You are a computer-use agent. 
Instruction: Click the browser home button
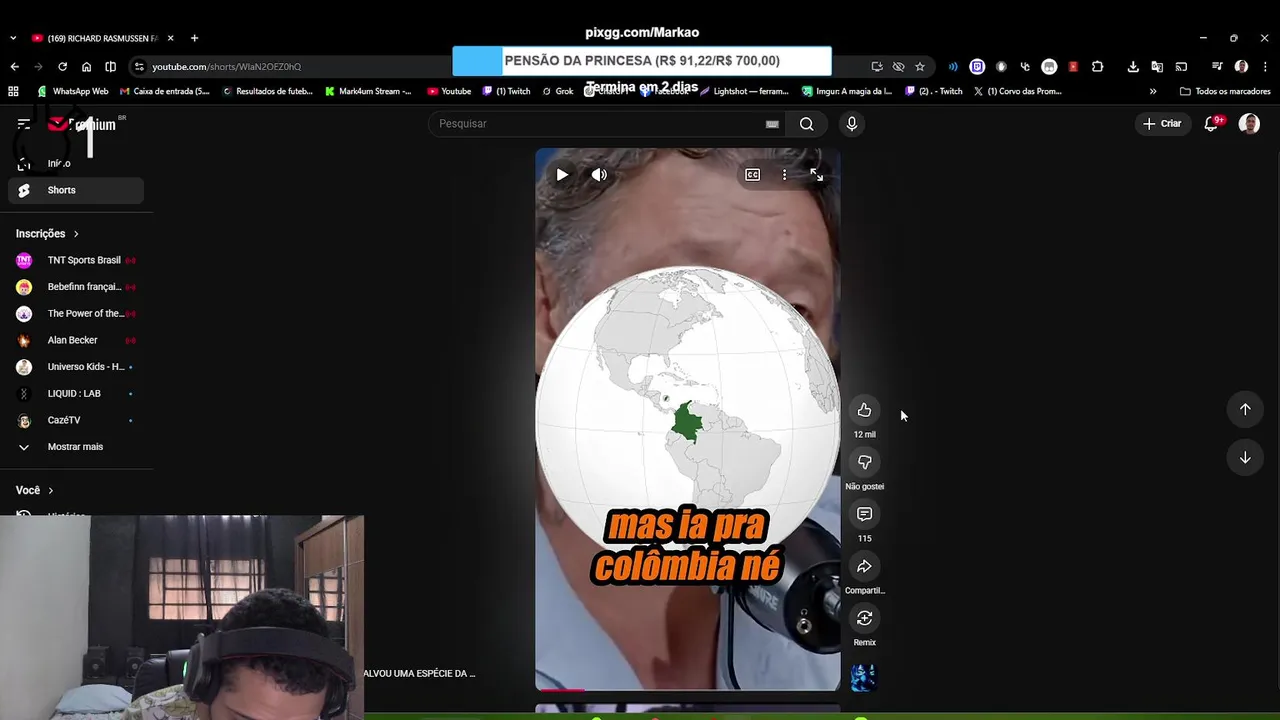coord(86,67)
